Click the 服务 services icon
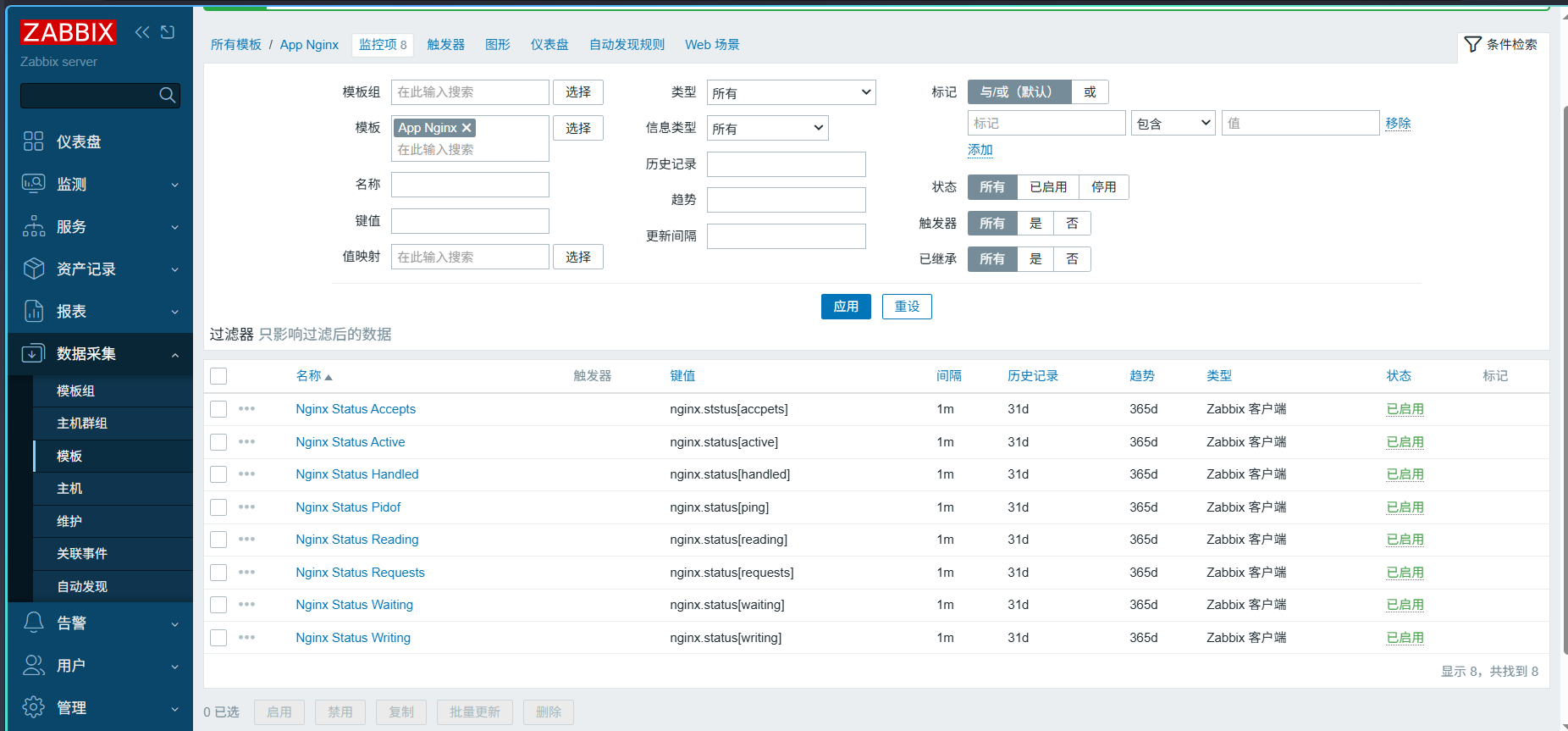The image size is (1568, 731). click(34, 226)
